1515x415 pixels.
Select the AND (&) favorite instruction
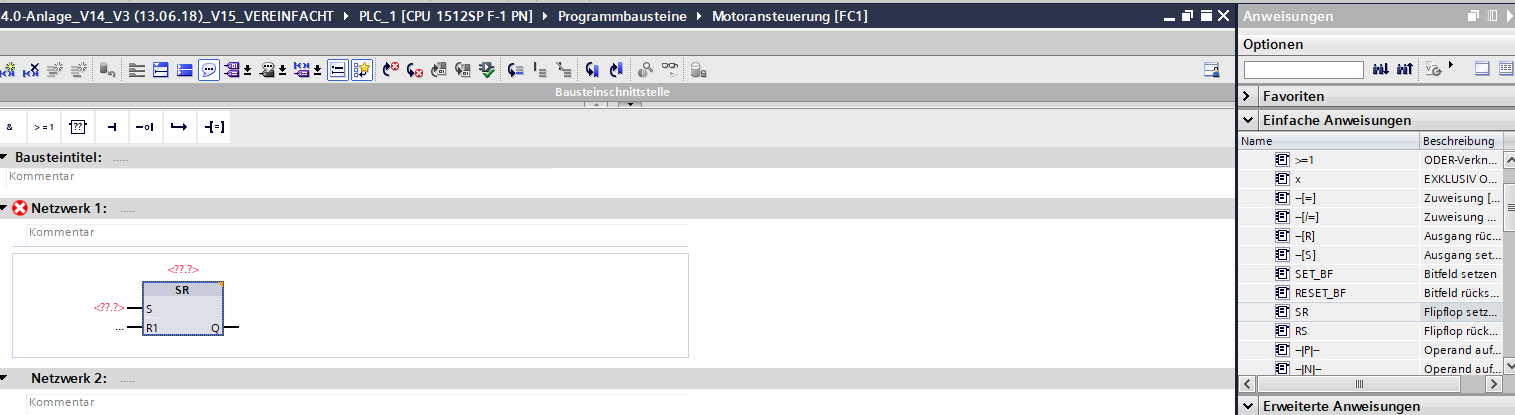[10, 127]
